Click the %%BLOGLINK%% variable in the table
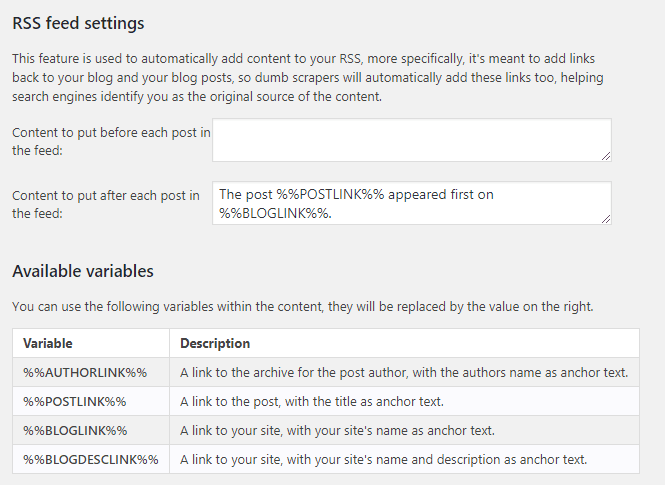 click(75, 430)
